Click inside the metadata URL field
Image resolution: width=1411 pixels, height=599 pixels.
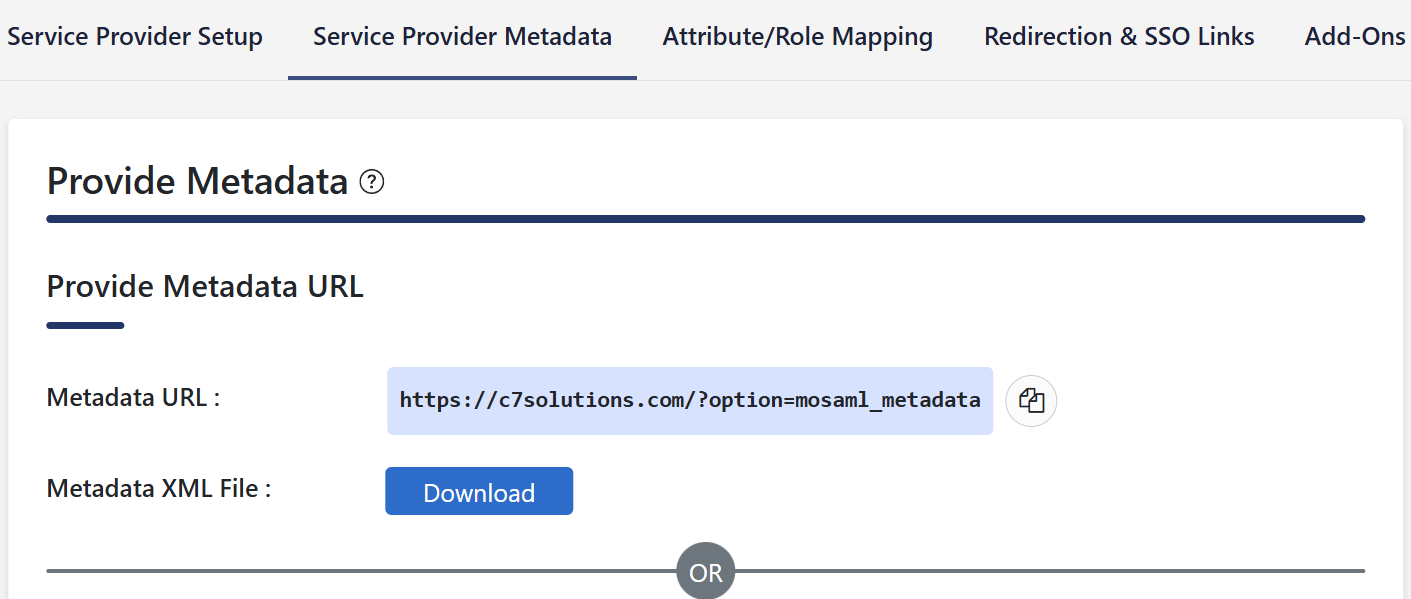(690, 401)
